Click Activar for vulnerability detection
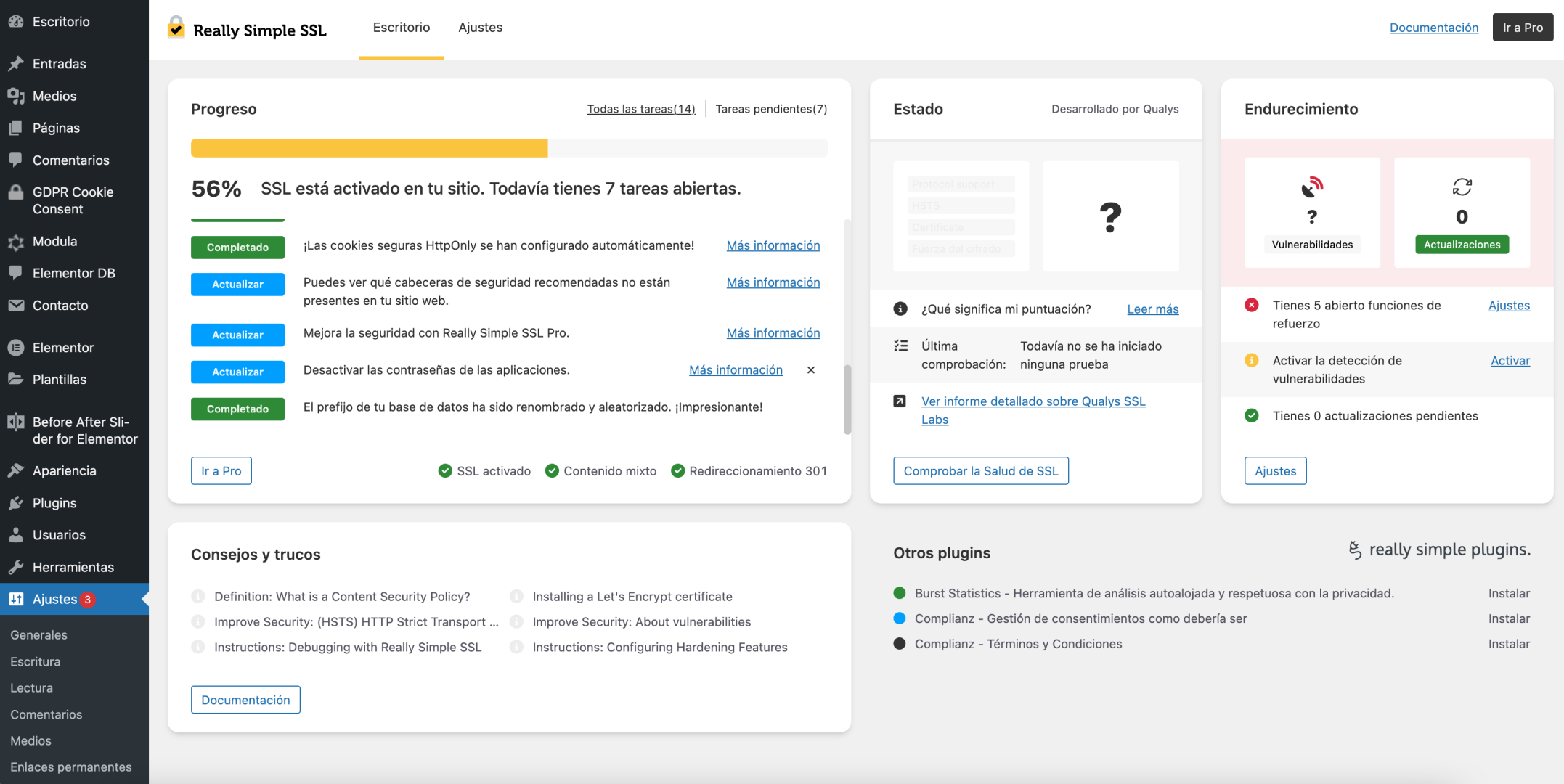 click(x=1510, y=361)
